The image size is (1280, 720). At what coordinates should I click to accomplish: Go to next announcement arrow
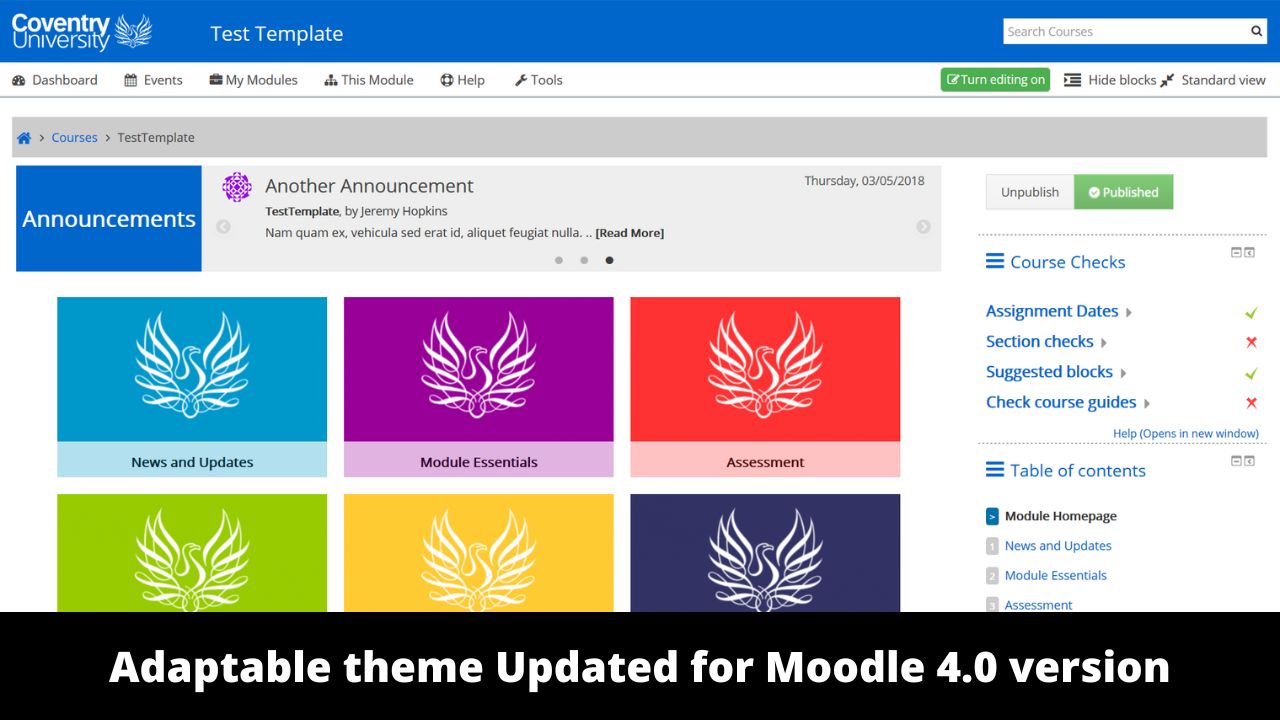pos(923,227)
